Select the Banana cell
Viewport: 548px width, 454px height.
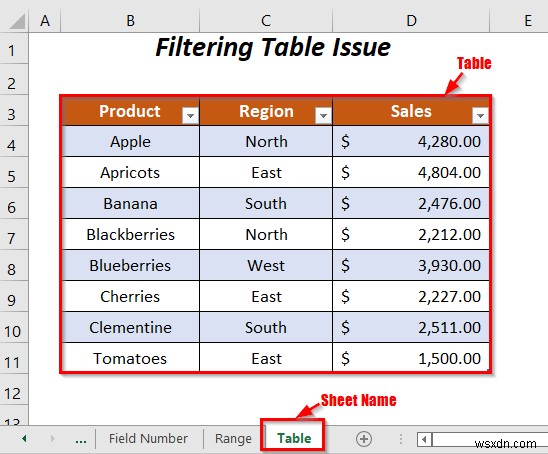click(x=130, y=203)
